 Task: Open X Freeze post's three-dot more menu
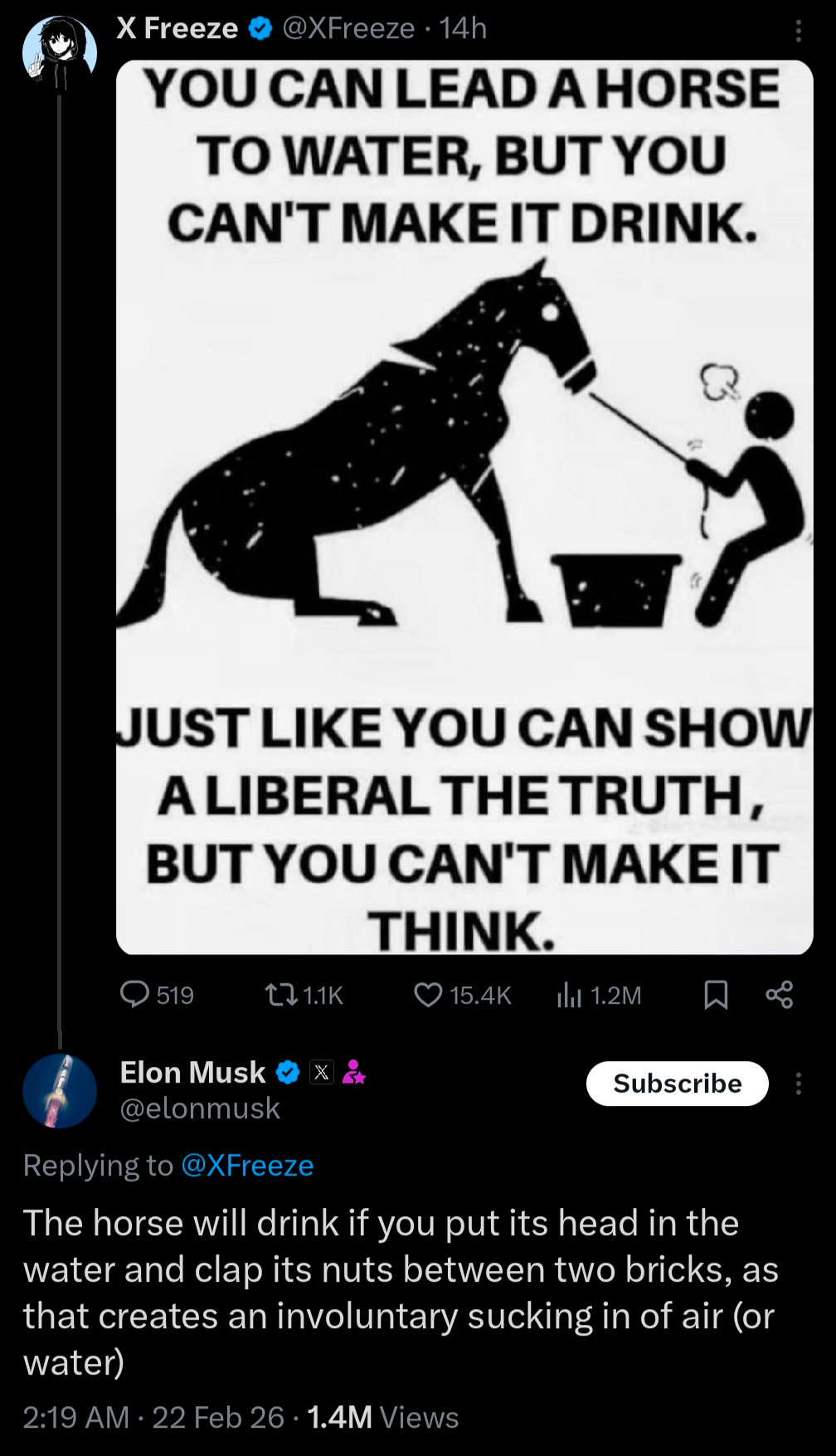(x=798, y=32)
